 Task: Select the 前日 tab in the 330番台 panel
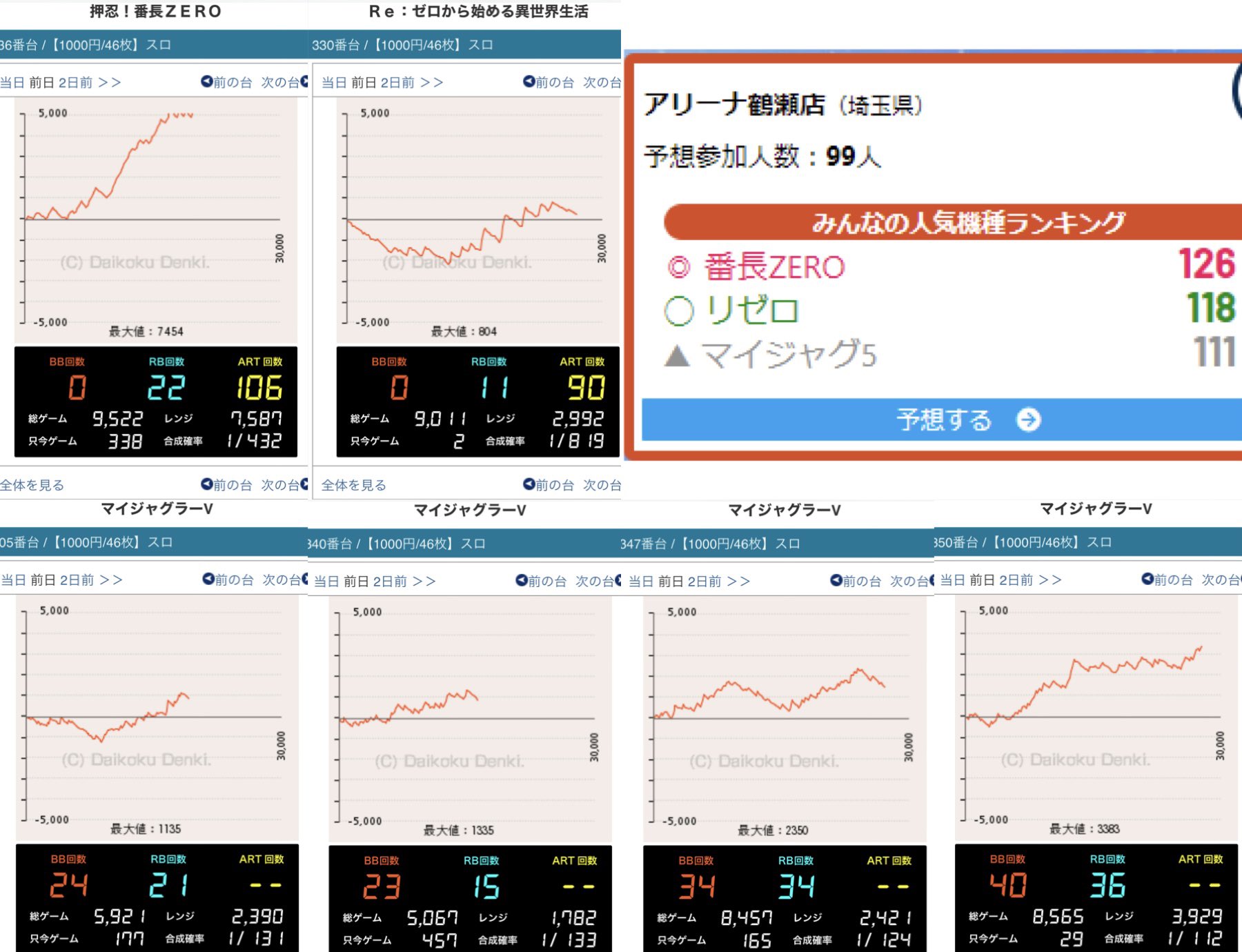pyautogui.click(x=364, y=83)
